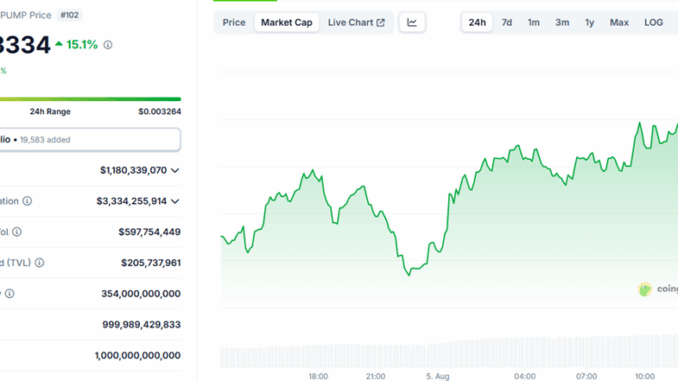Click the volume bars below the chart
Screen dimensions: 678x381
[x=449, y=351]
